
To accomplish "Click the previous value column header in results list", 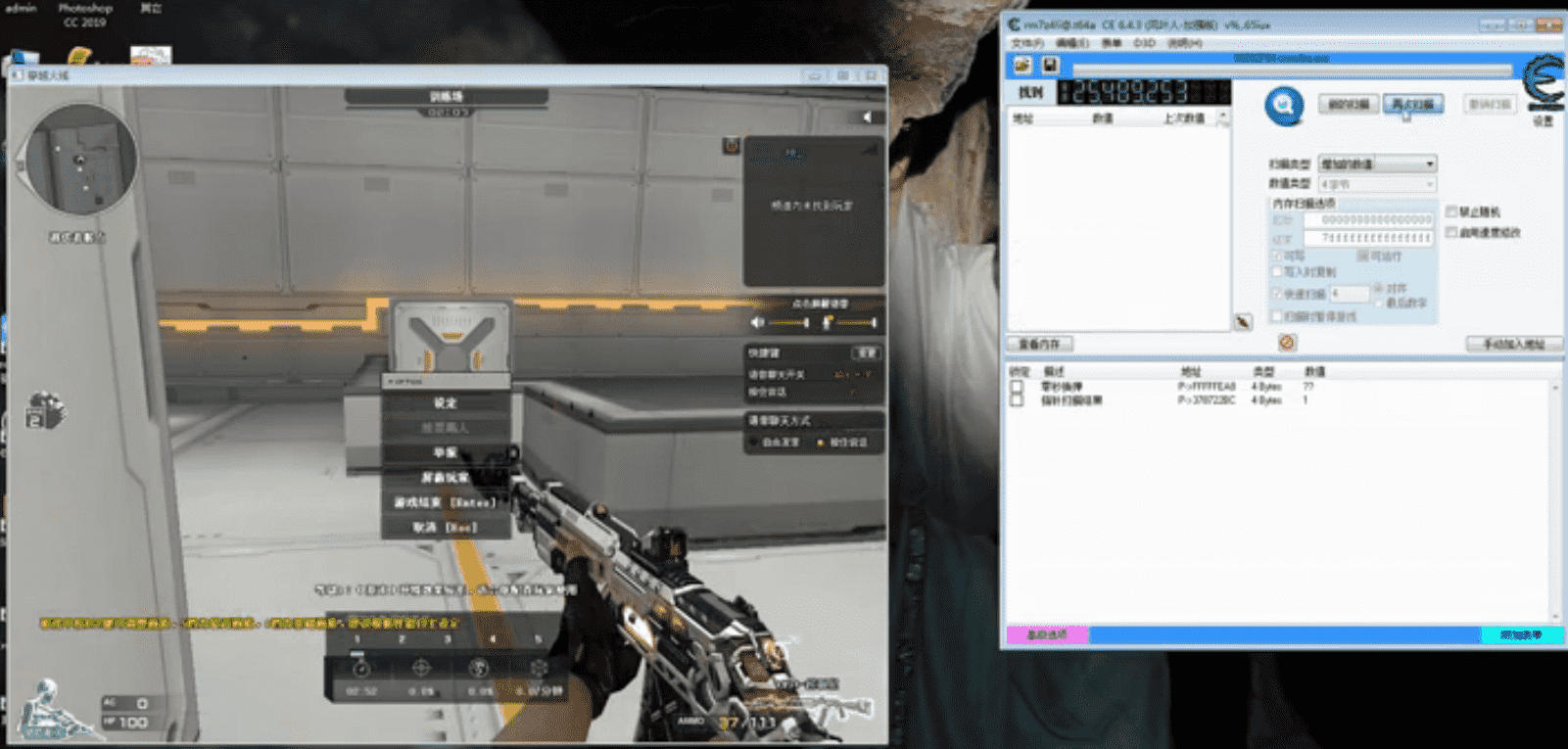I will pyautogui.click(x=1183, y=118).
